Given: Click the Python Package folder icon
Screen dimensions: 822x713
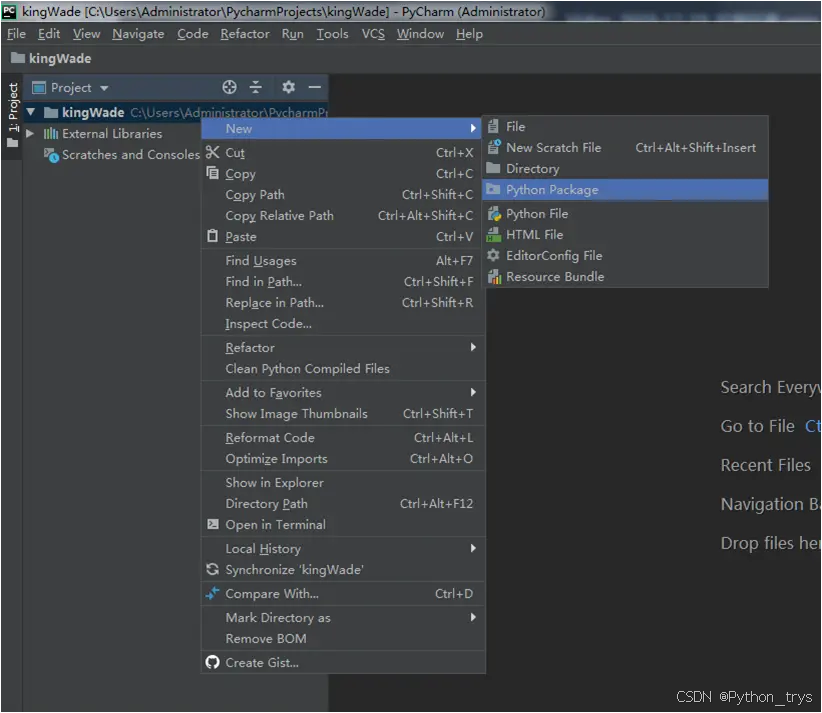Looking at the screenshot, I should click(x=493, y=189).
